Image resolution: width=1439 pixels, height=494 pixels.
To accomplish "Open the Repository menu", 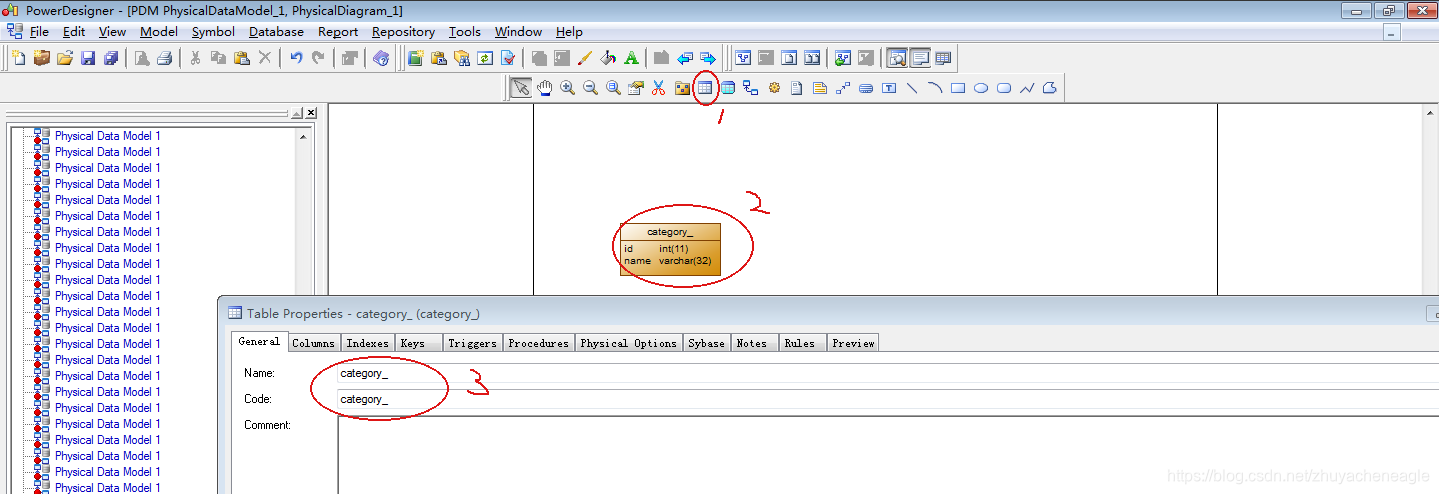I will [403, 32].
